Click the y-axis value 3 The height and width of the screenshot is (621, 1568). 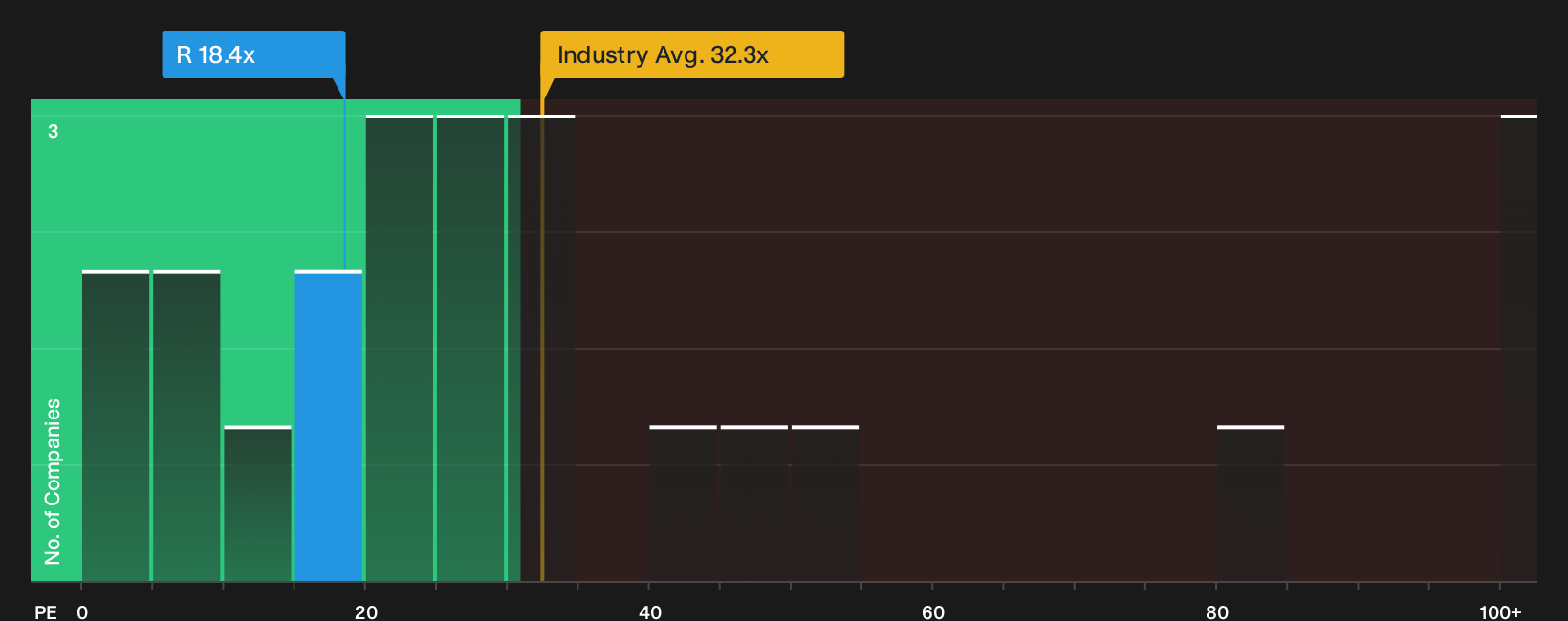(x=54, y=131)
